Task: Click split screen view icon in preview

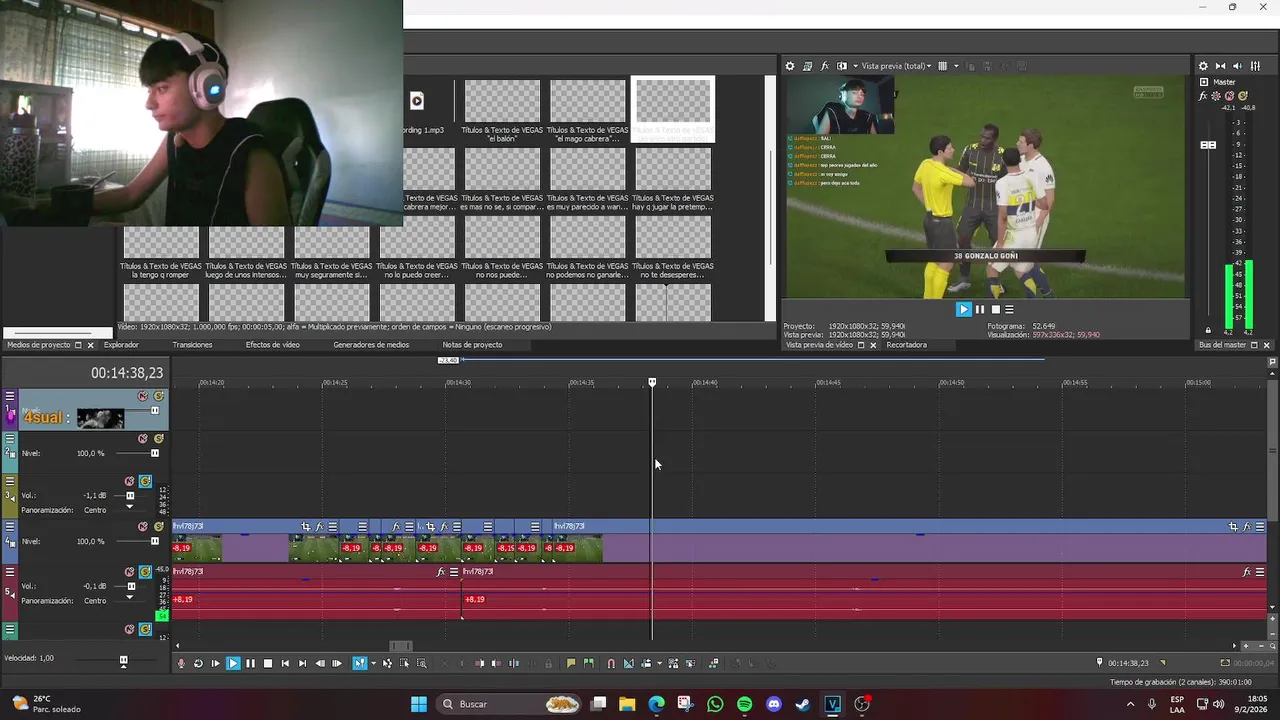Action: [x=842, y=66]
